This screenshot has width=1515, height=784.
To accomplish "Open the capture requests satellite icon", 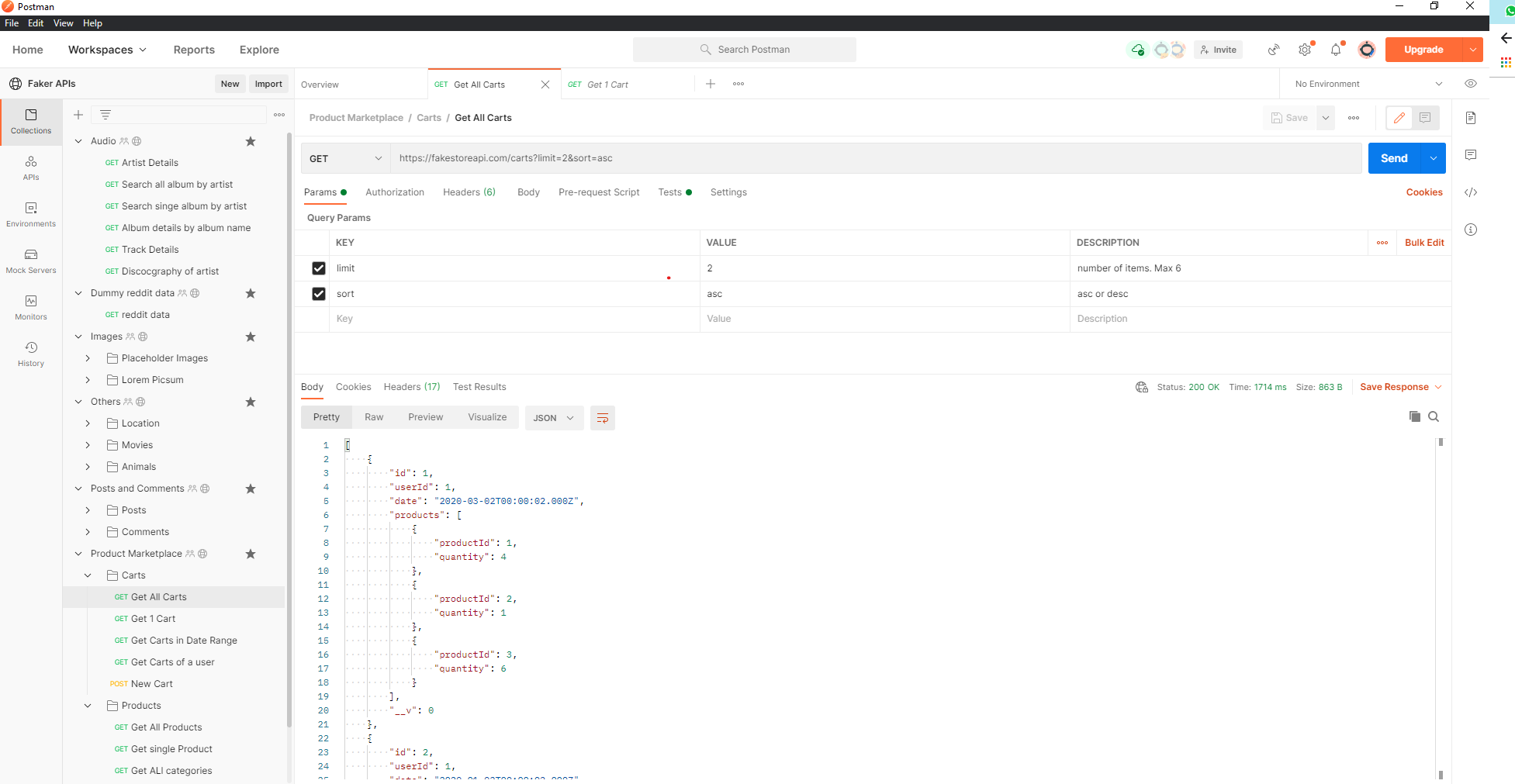I will coord(1274,50).
